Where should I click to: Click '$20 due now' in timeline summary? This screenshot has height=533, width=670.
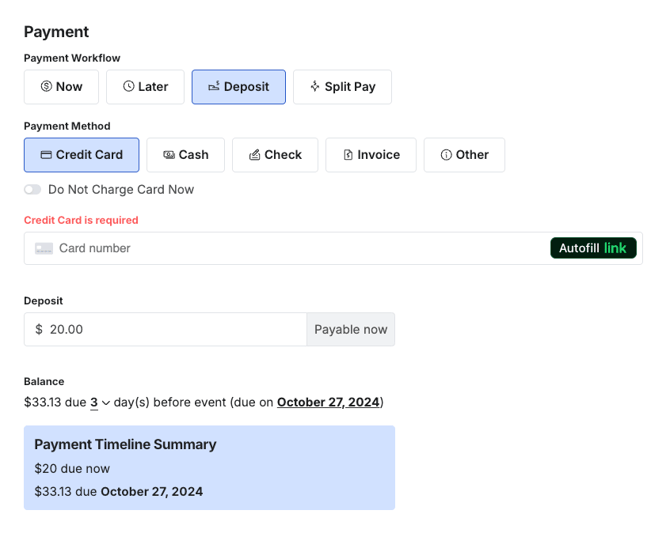(x=72, y=468)
